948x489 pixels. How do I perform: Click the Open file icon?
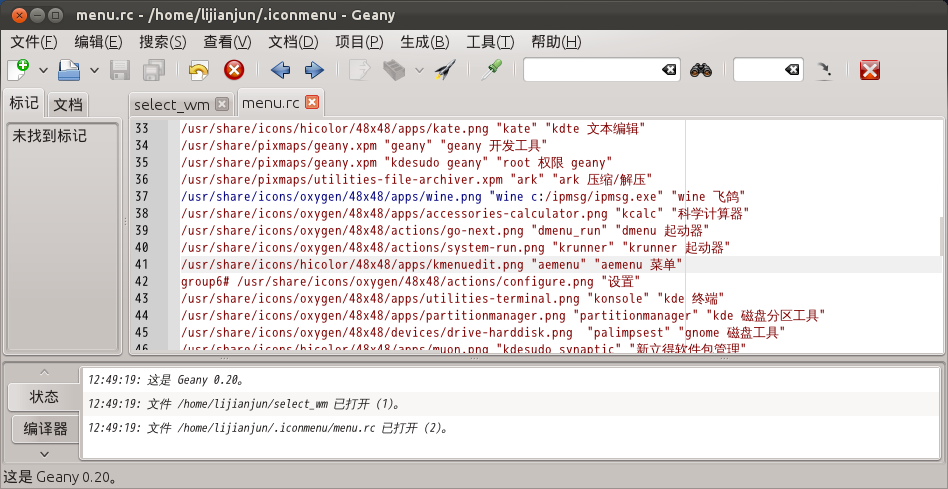tap(70, 70)
